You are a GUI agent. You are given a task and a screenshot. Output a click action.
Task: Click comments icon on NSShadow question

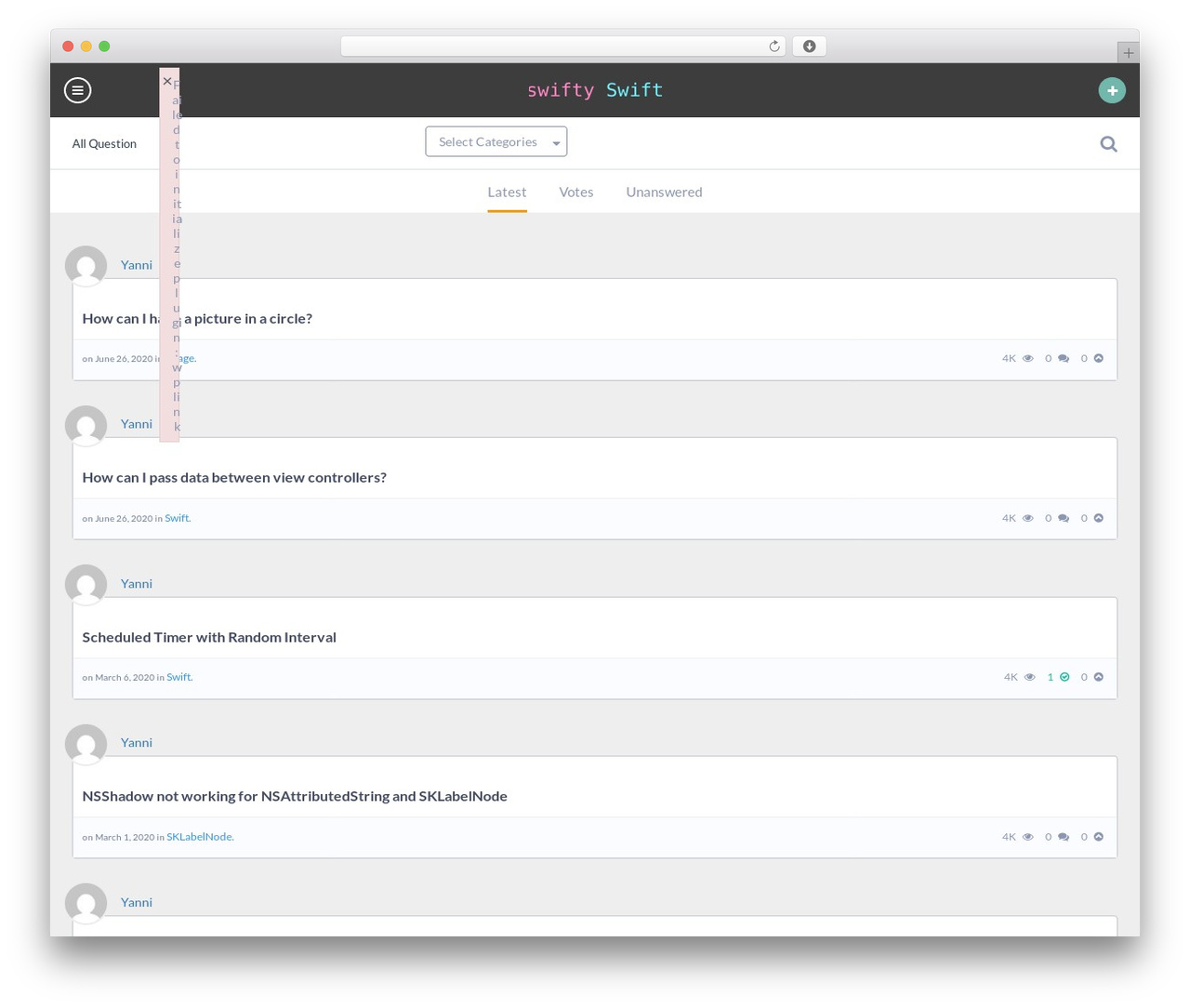tap(1064, 837)
